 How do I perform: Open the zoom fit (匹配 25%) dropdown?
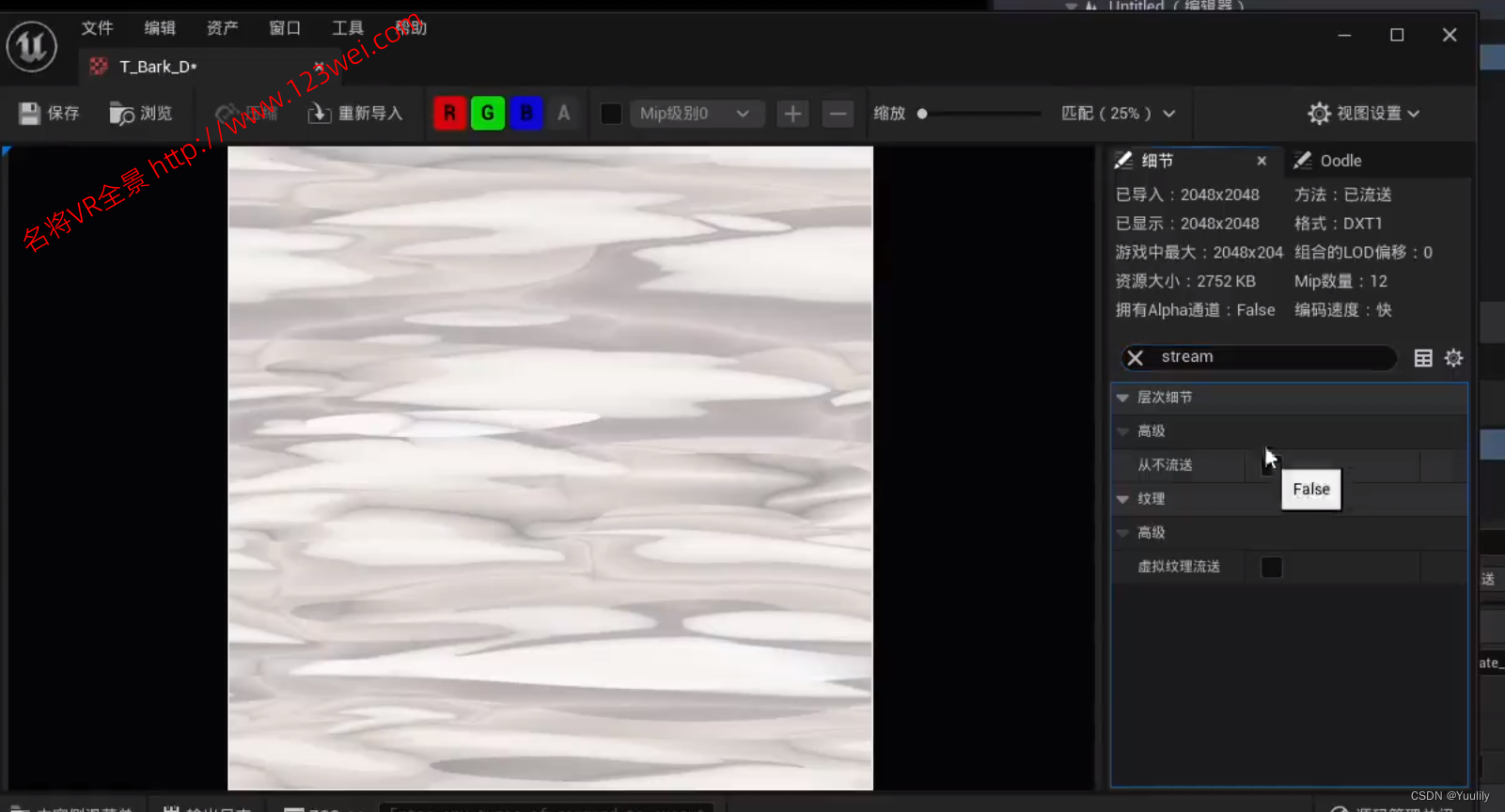coord(1118,114)
